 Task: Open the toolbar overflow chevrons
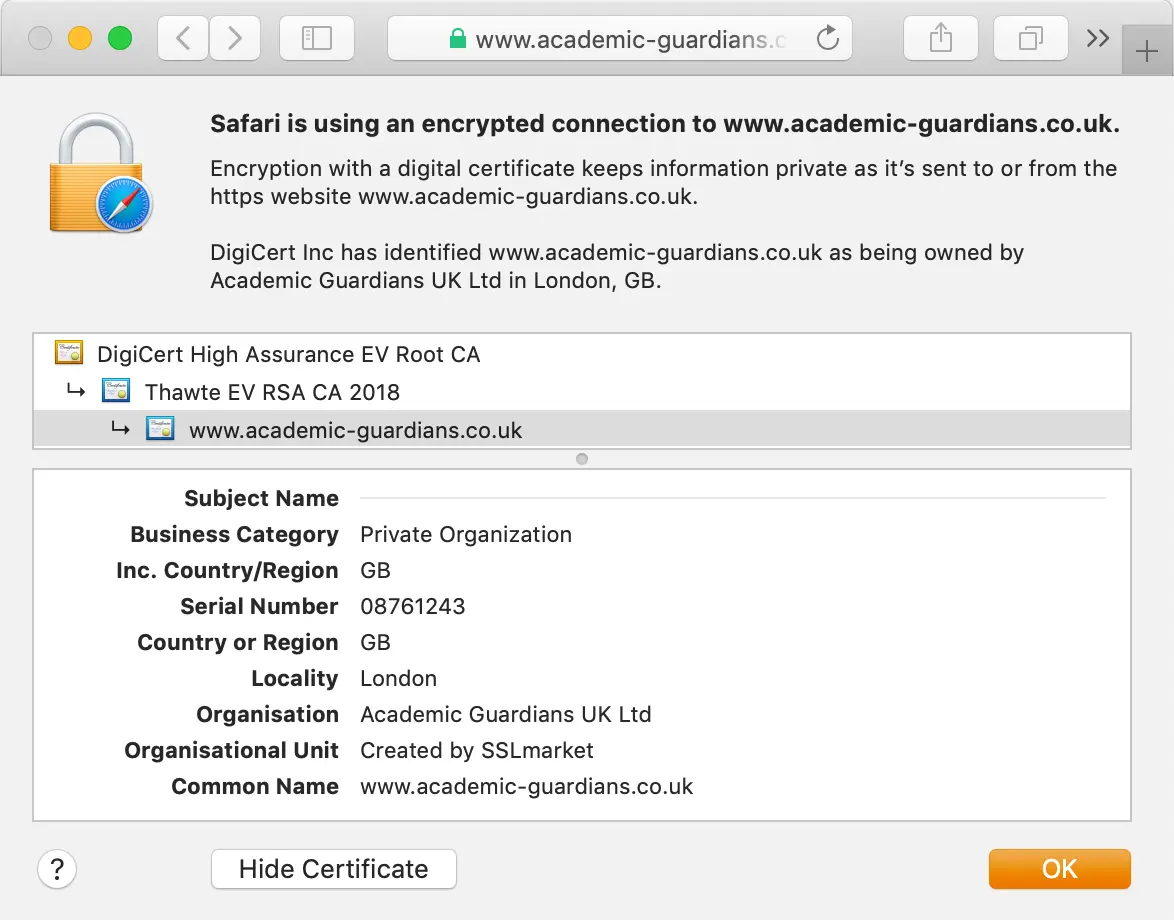(x=1098, y=38)
